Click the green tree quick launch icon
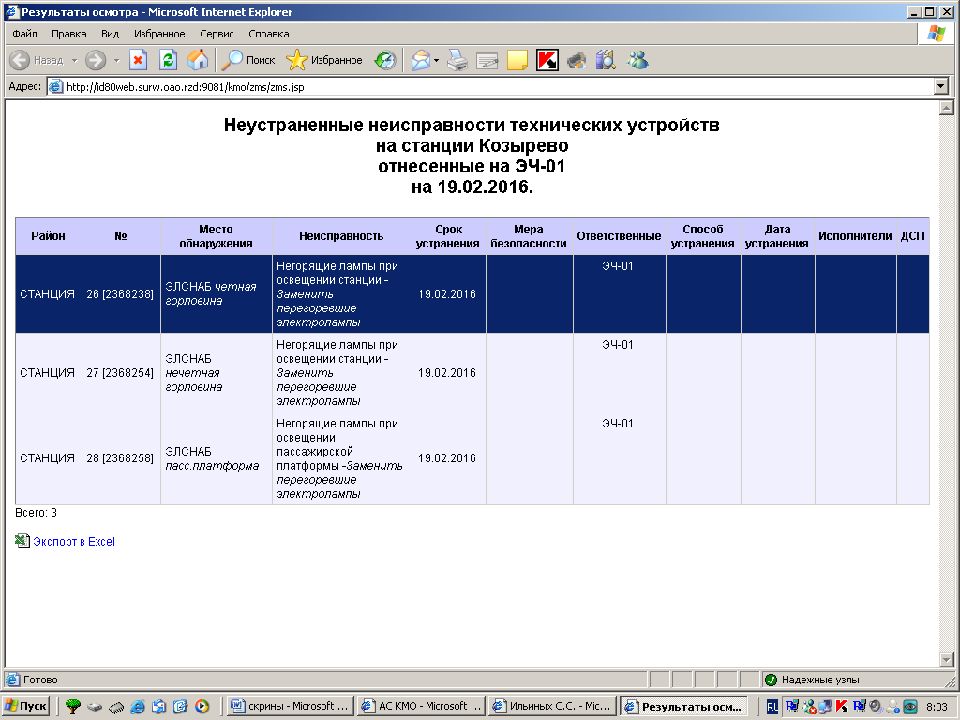The height and width of the screenshot is (720, 960). click(73, 706)
